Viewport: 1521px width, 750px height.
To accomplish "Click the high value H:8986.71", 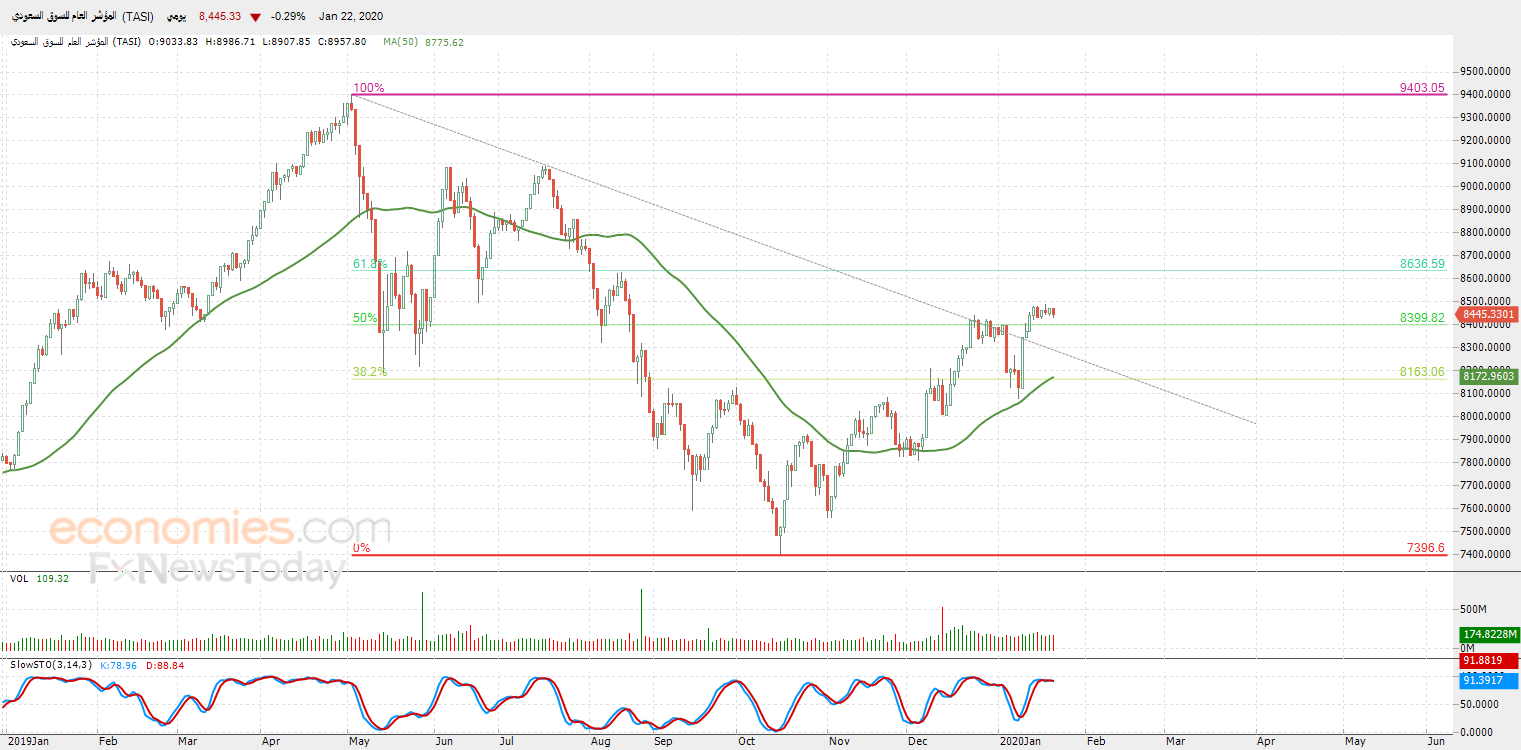I will click(x=231, y=42).
